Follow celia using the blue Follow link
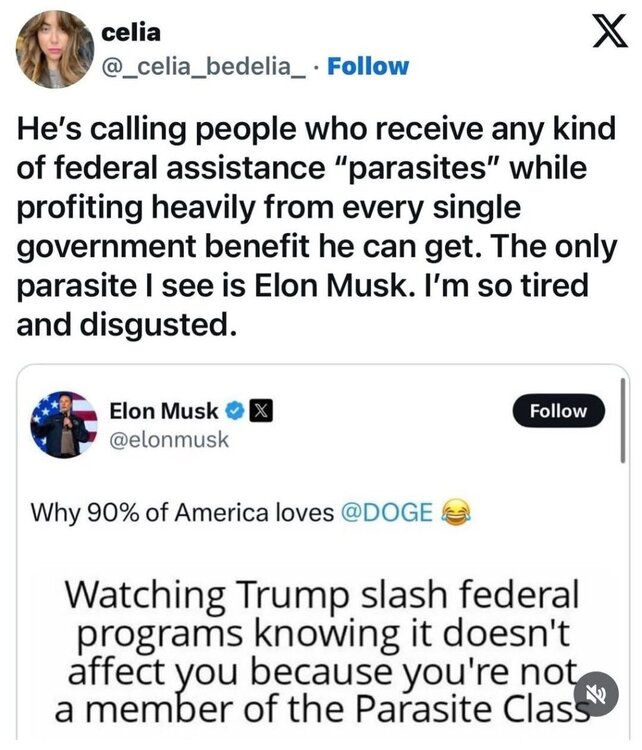The image size is (642, 750). pyautogui.click(x=368, y=67)
